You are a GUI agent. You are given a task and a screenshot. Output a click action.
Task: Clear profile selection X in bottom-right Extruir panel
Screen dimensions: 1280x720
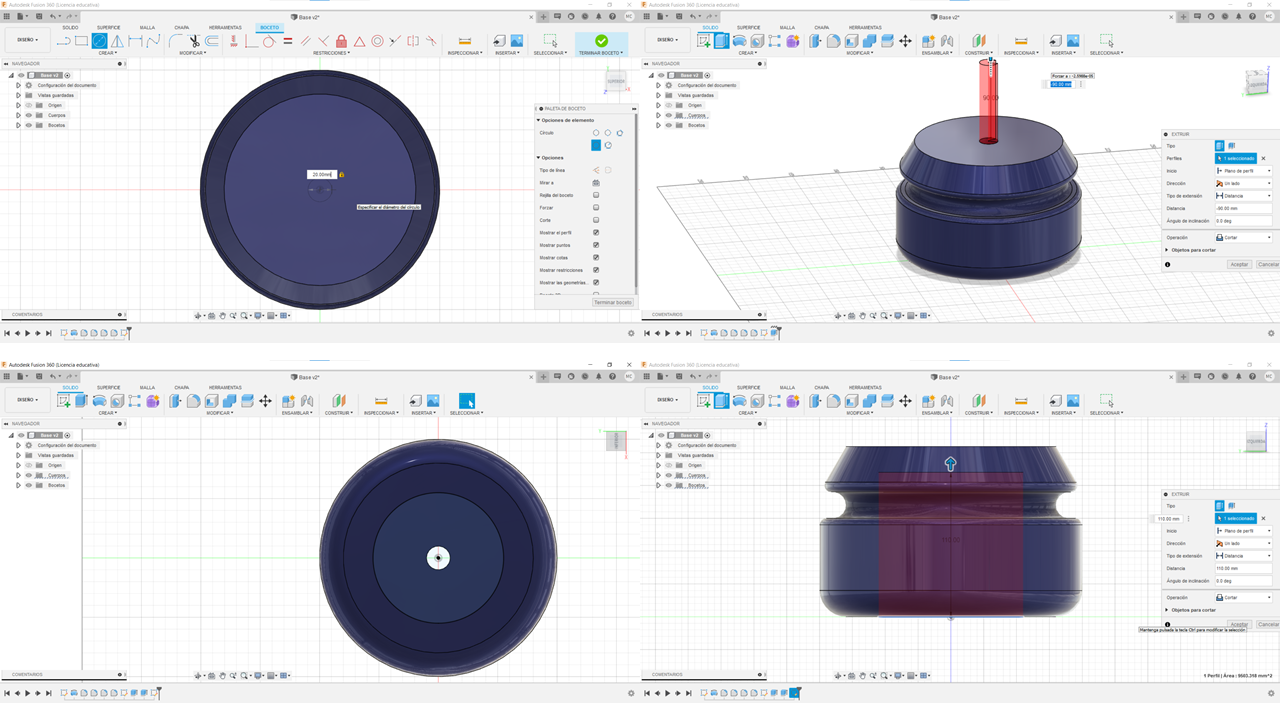tap(1263, 518)
